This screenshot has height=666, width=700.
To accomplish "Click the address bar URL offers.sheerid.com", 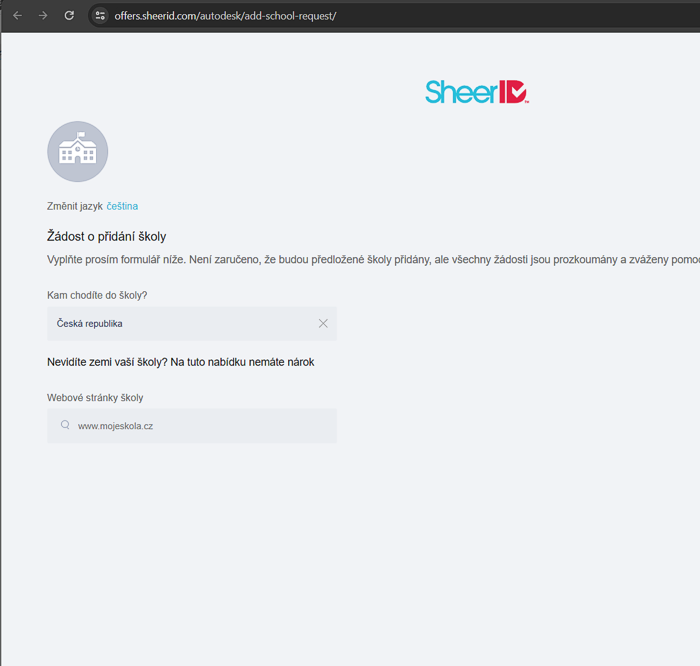I will [x=225, y=16].
